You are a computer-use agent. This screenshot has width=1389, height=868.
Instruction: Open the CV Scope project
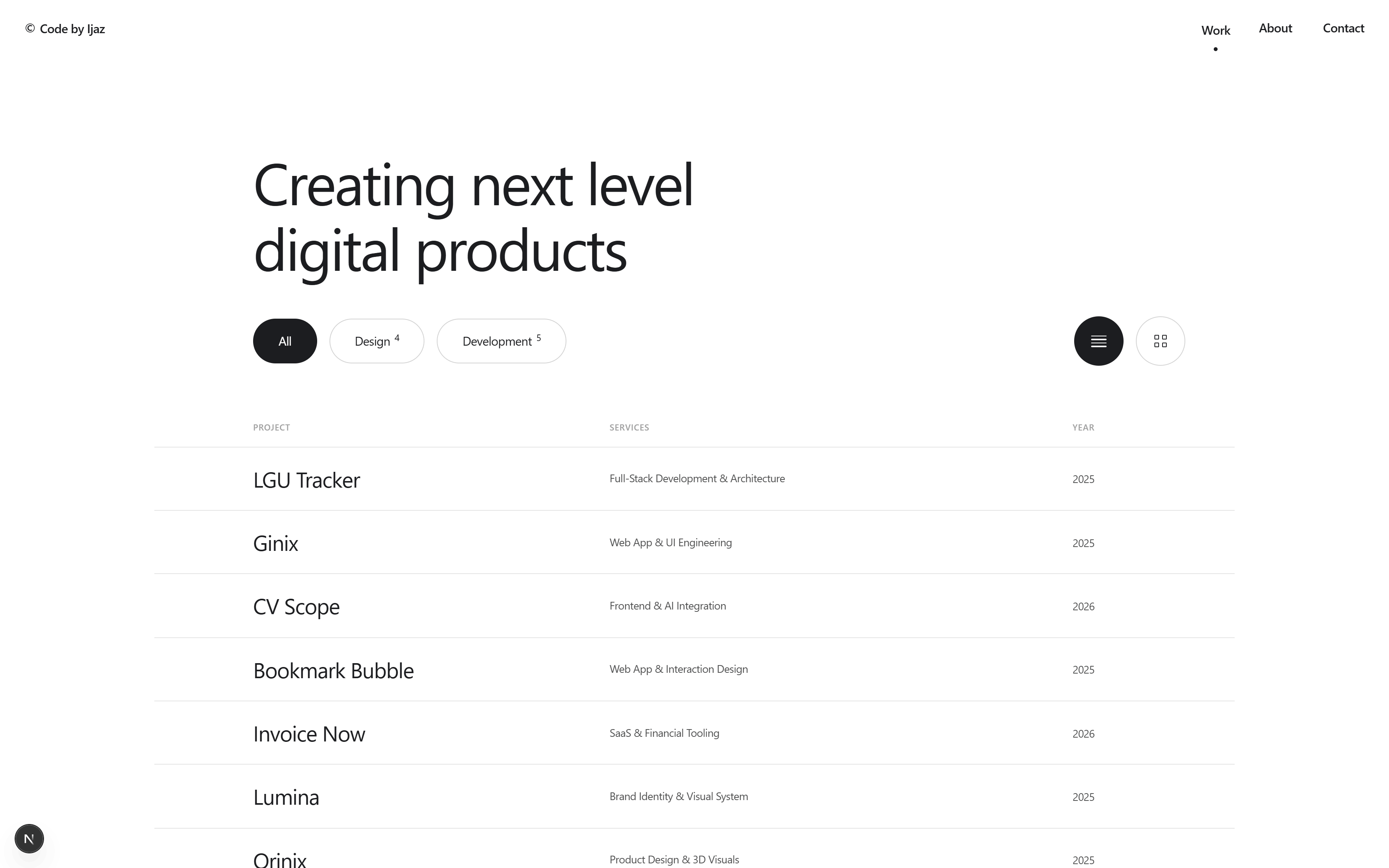(x=694, y=606)
